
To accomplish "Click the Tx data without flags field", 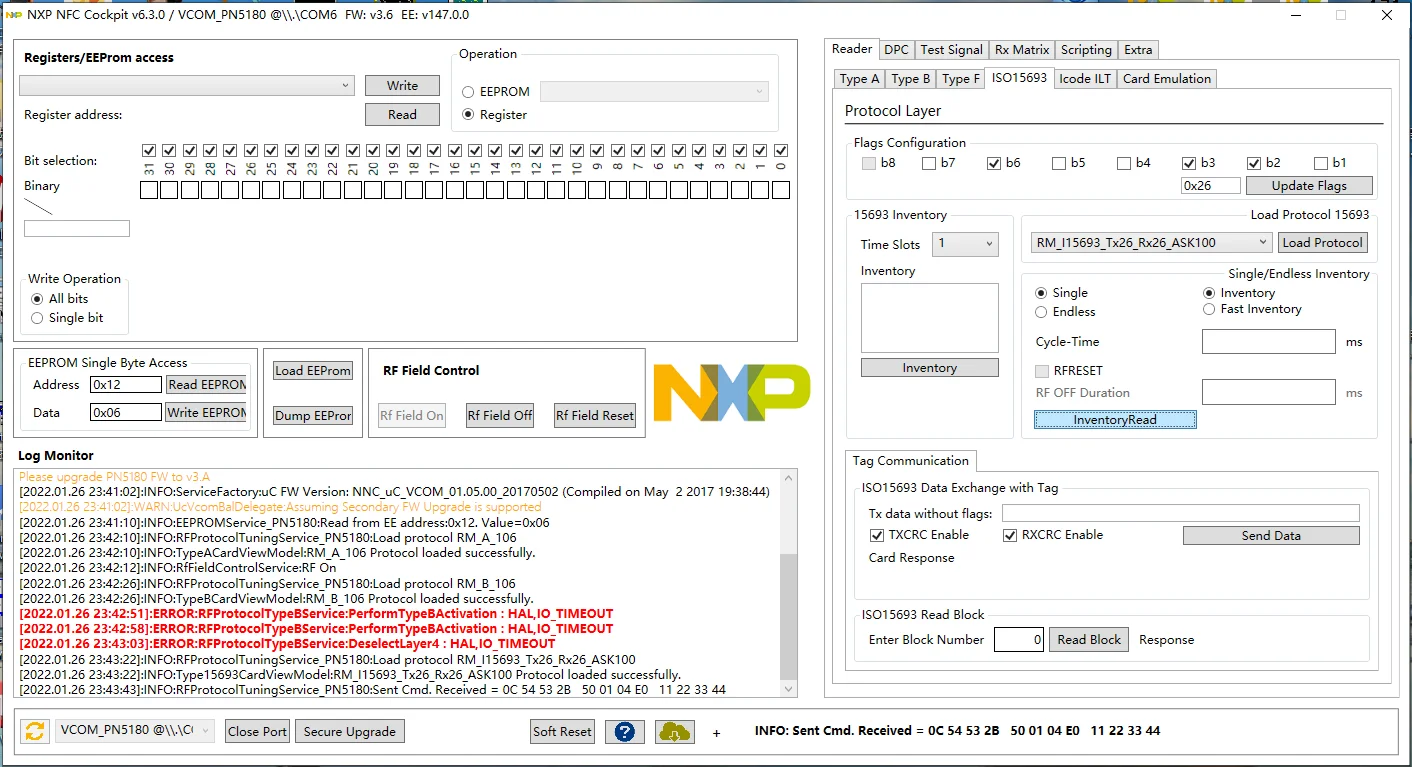I will [1181, 513].
